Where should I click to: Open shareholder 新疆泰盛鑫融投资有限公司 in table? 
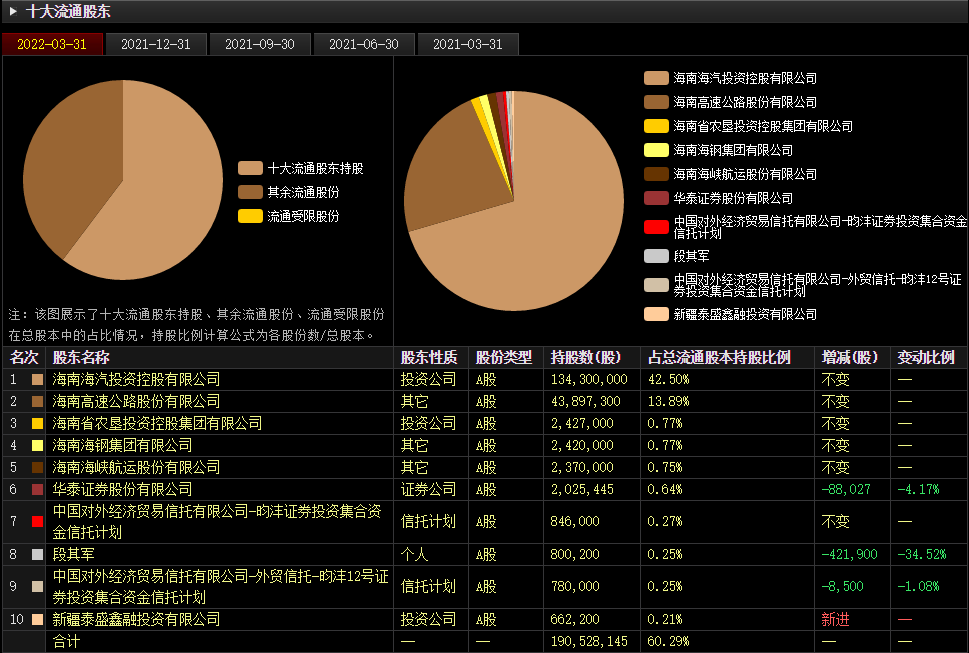[x=136, y=619]
